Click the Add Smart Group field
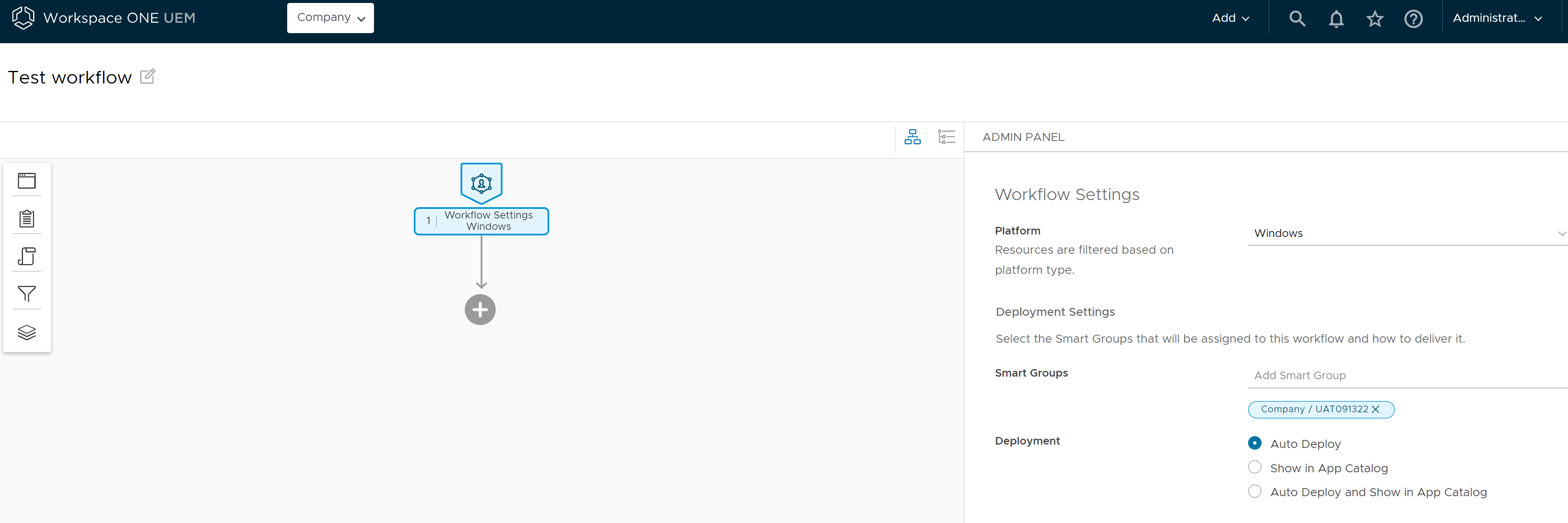Screen dimensions: 1568x523 1408,375
